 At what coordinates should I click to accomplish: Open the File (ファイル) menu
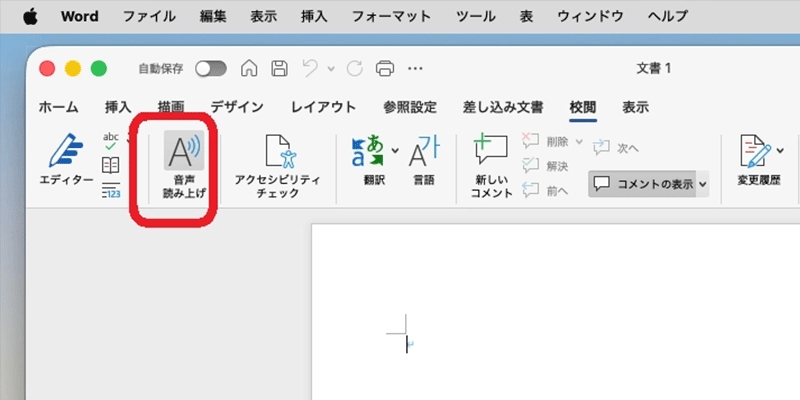point(149,16)
